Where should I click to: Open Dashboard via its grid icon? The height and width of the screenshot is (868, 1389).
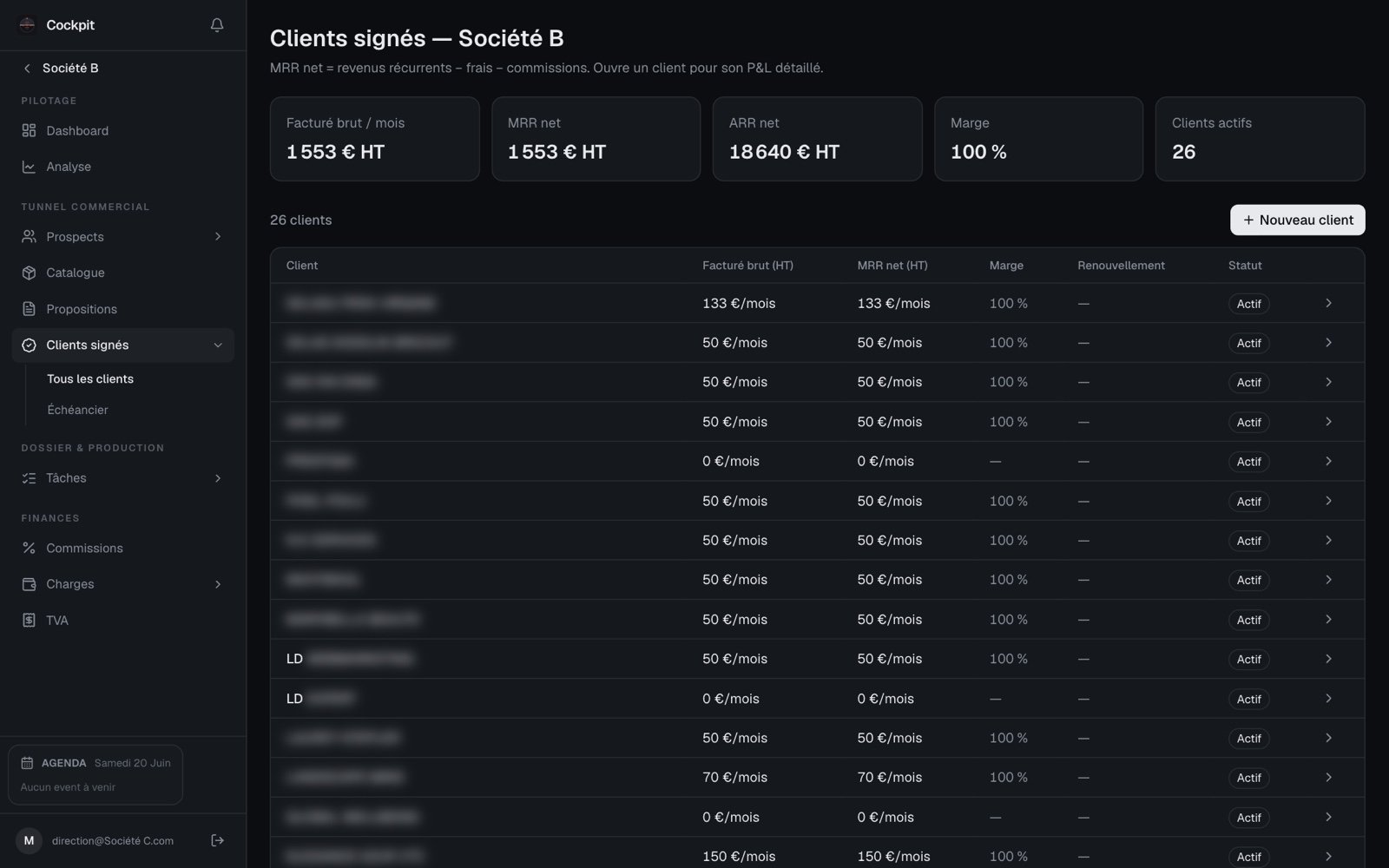pyautogui.click(x=29, y=130)
